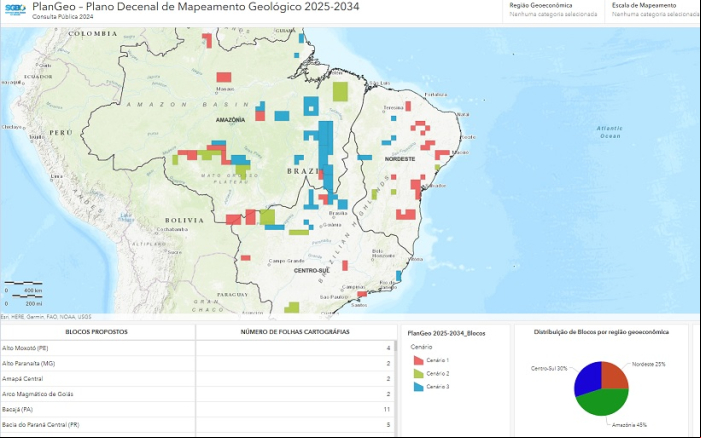Click the NÚMERO DE FOLHAS CARTOGRÁFIAS column header
The height and width of the screenshot is (438, 701).
click(295, 332)
